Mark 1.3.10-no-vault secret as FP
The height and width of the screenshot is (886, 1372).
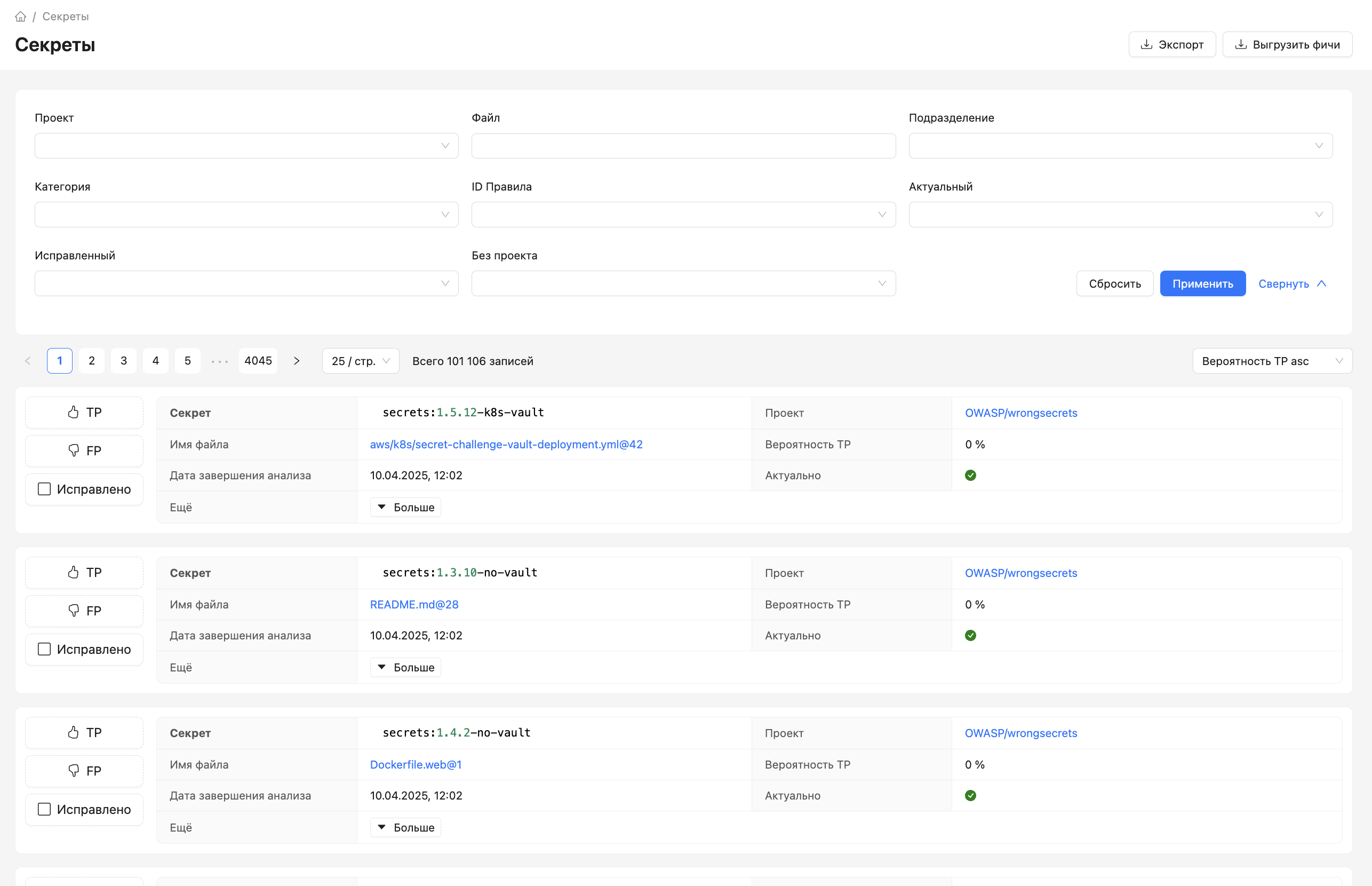[x=84, y=611]
